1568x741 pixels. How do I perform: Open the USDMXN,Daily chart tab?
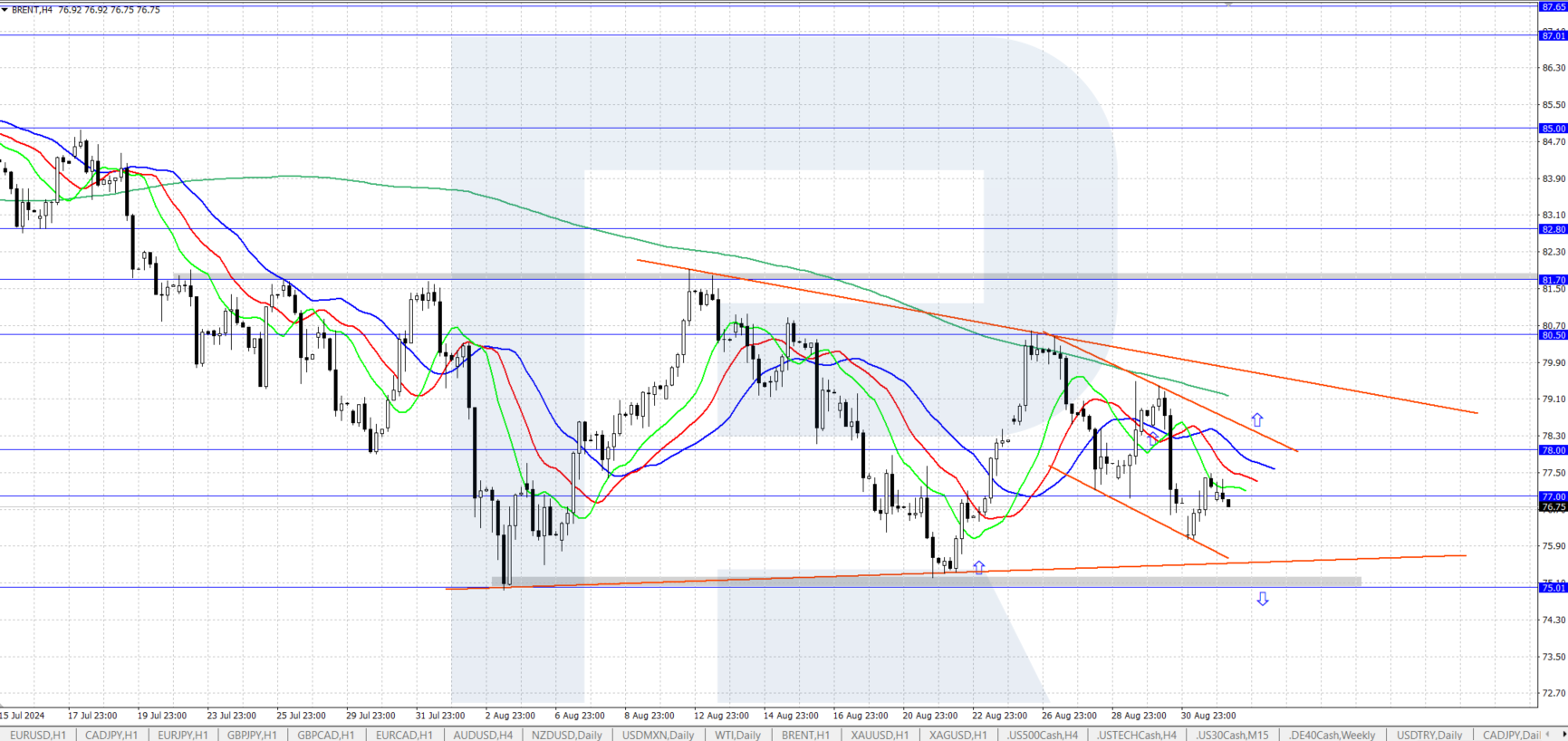659,735
